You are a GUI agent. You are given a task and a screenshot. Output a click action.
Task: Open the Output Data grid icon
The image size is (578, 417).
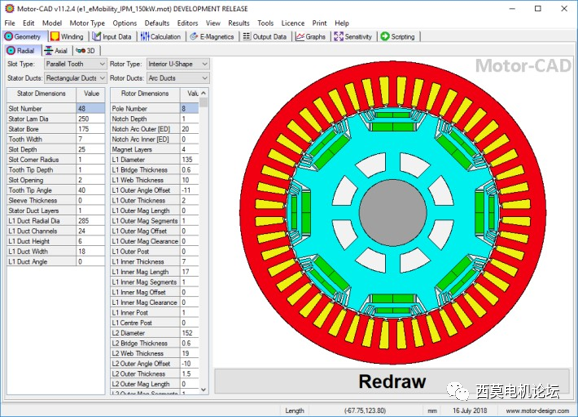pos(246,36)
